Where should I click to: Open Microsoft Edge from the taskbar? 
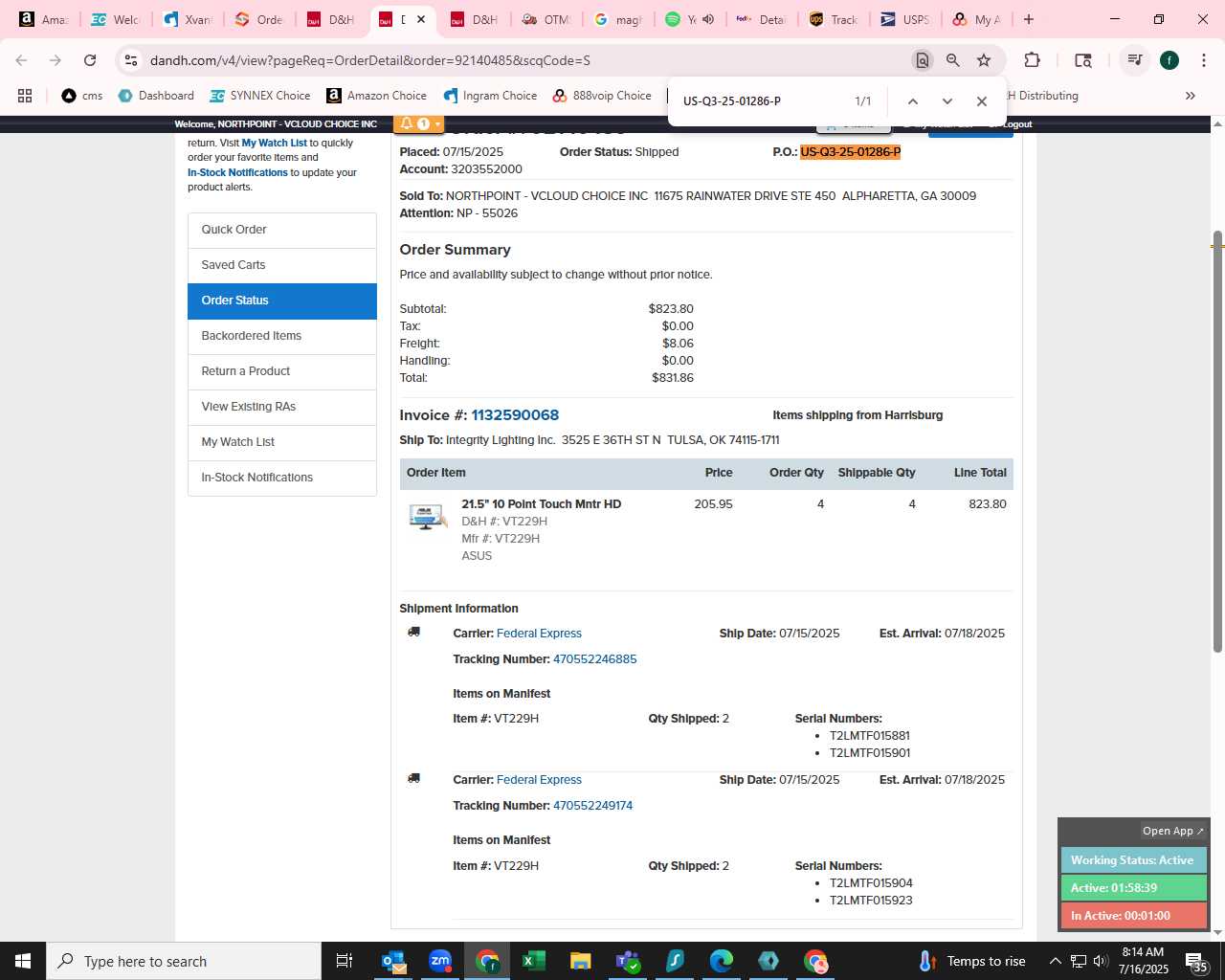[722, 961]
